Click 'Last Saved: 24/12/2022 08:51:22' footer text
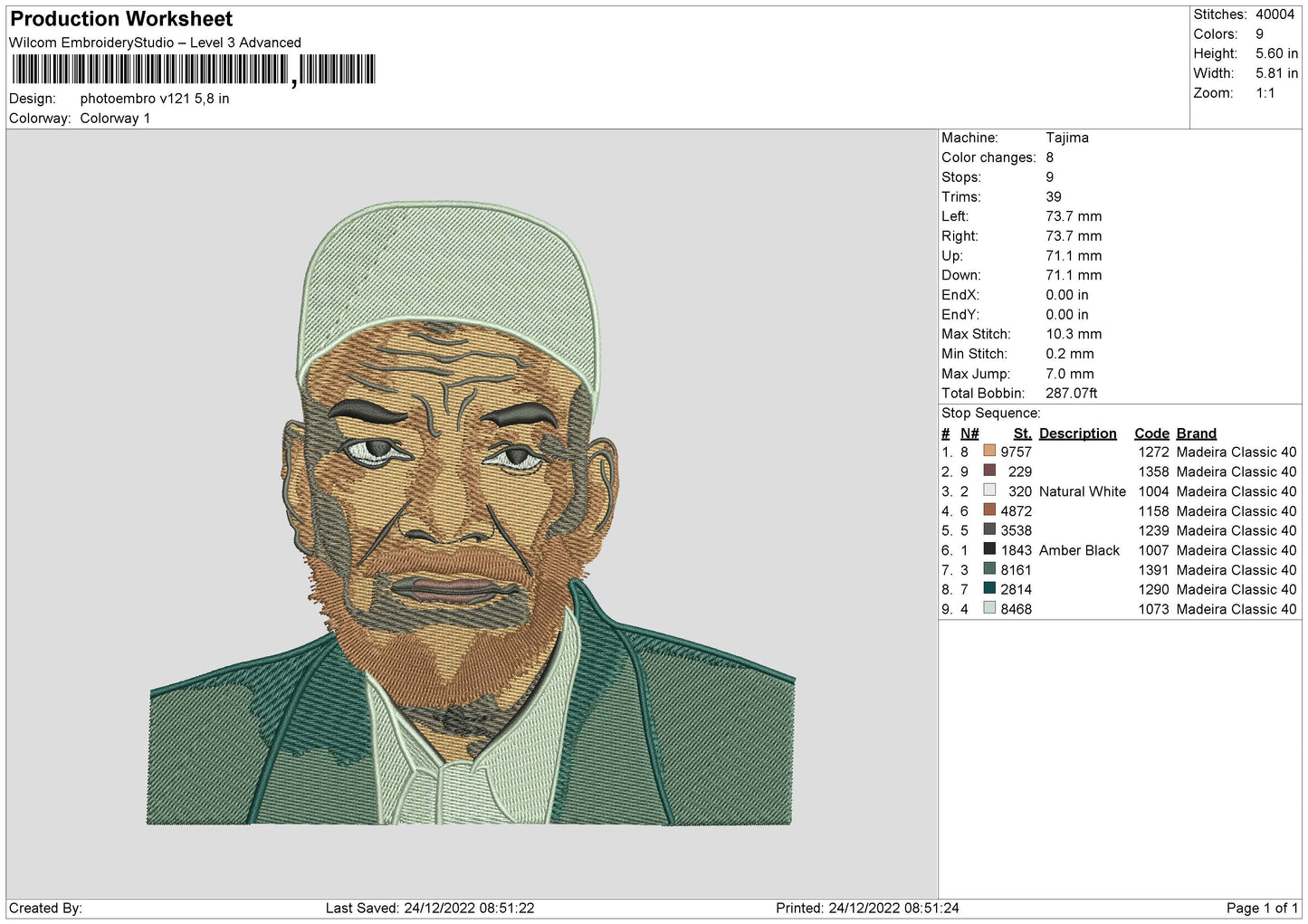This screenshot has width=1308, height=924. pyautogui.click(x=430, y=908)
